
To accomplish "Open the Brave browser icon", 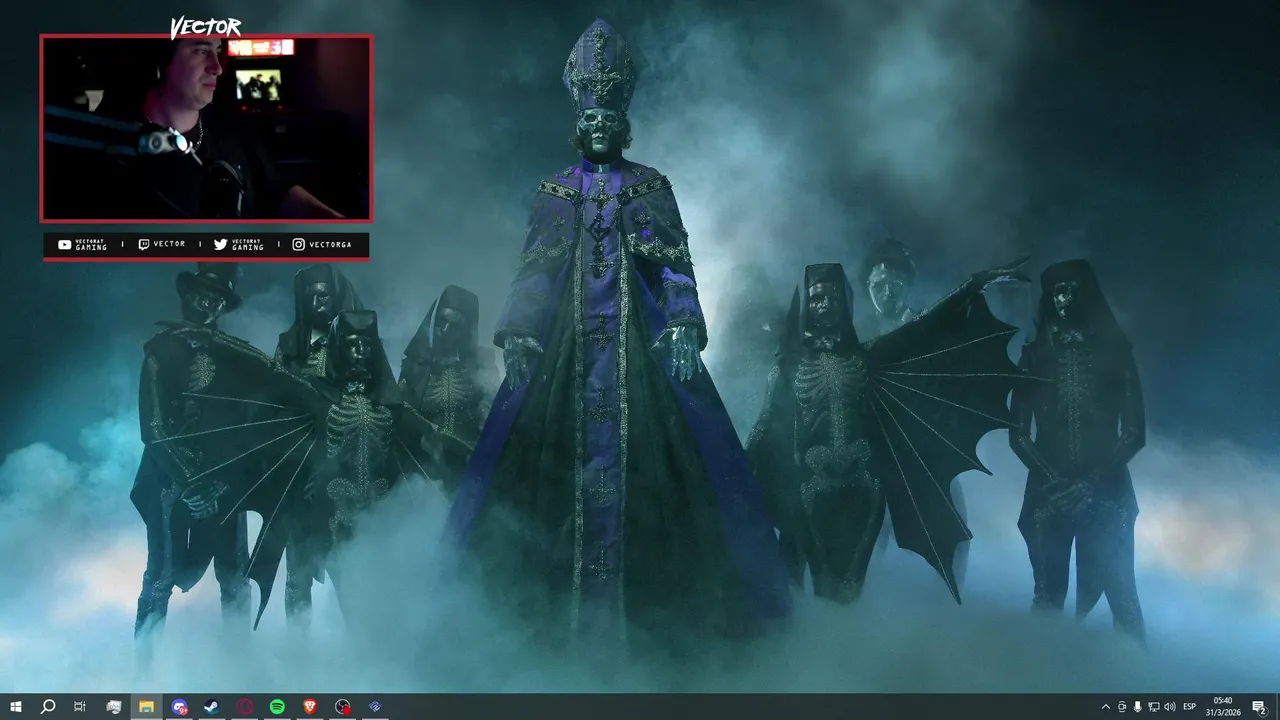I will coord(309,707).
